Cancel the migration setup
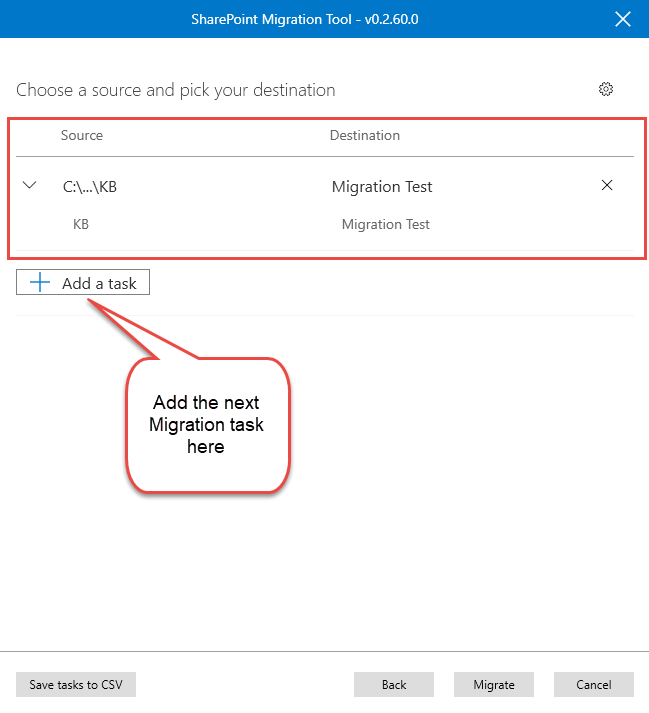The image size is (649, 713). tap(594, 685)
